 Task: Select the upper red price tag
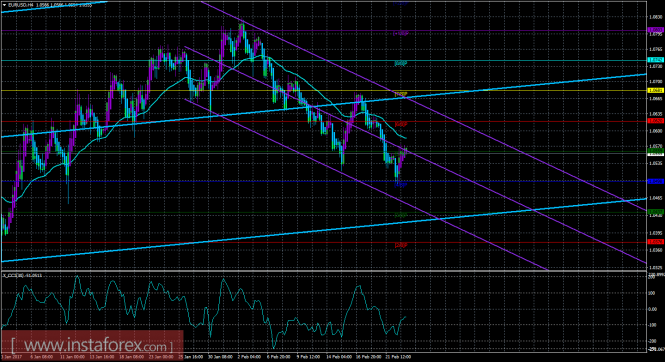point(655,121)
